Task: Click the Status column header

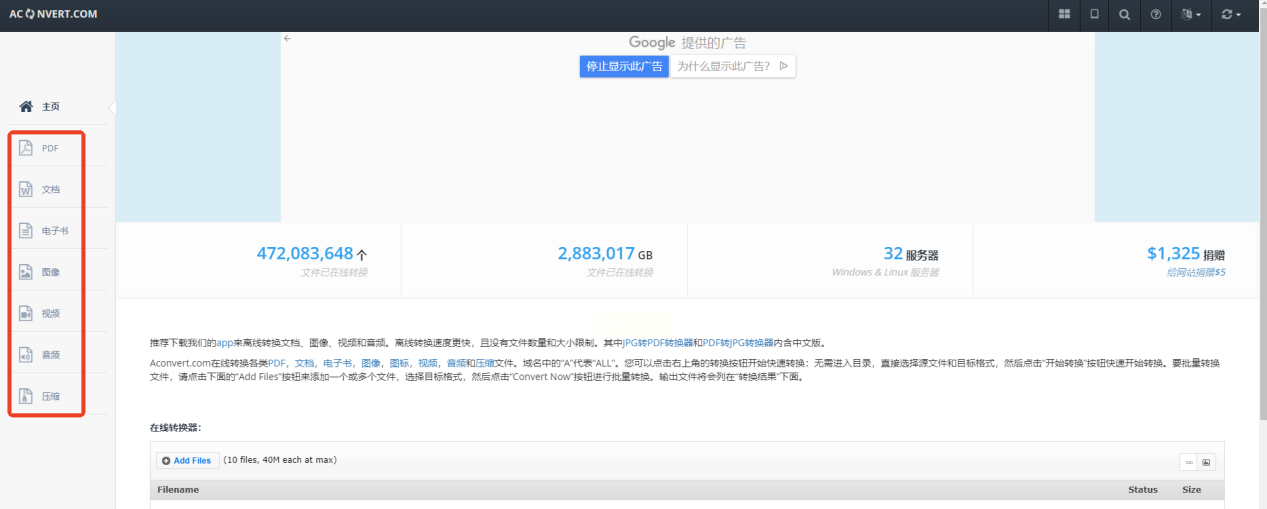Action: tap(1143, 490)
